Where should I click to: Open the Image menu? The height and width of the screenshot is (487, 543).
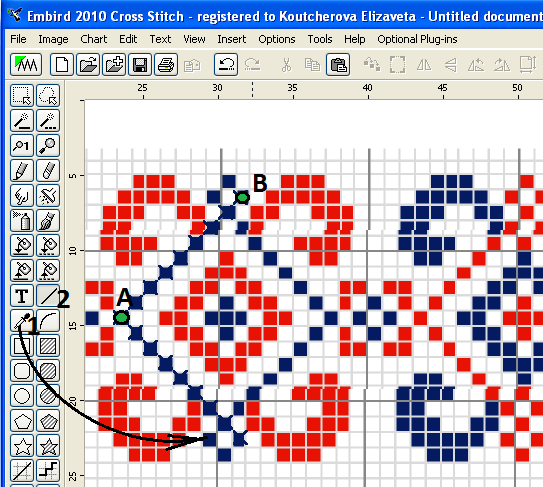point(53,39)
